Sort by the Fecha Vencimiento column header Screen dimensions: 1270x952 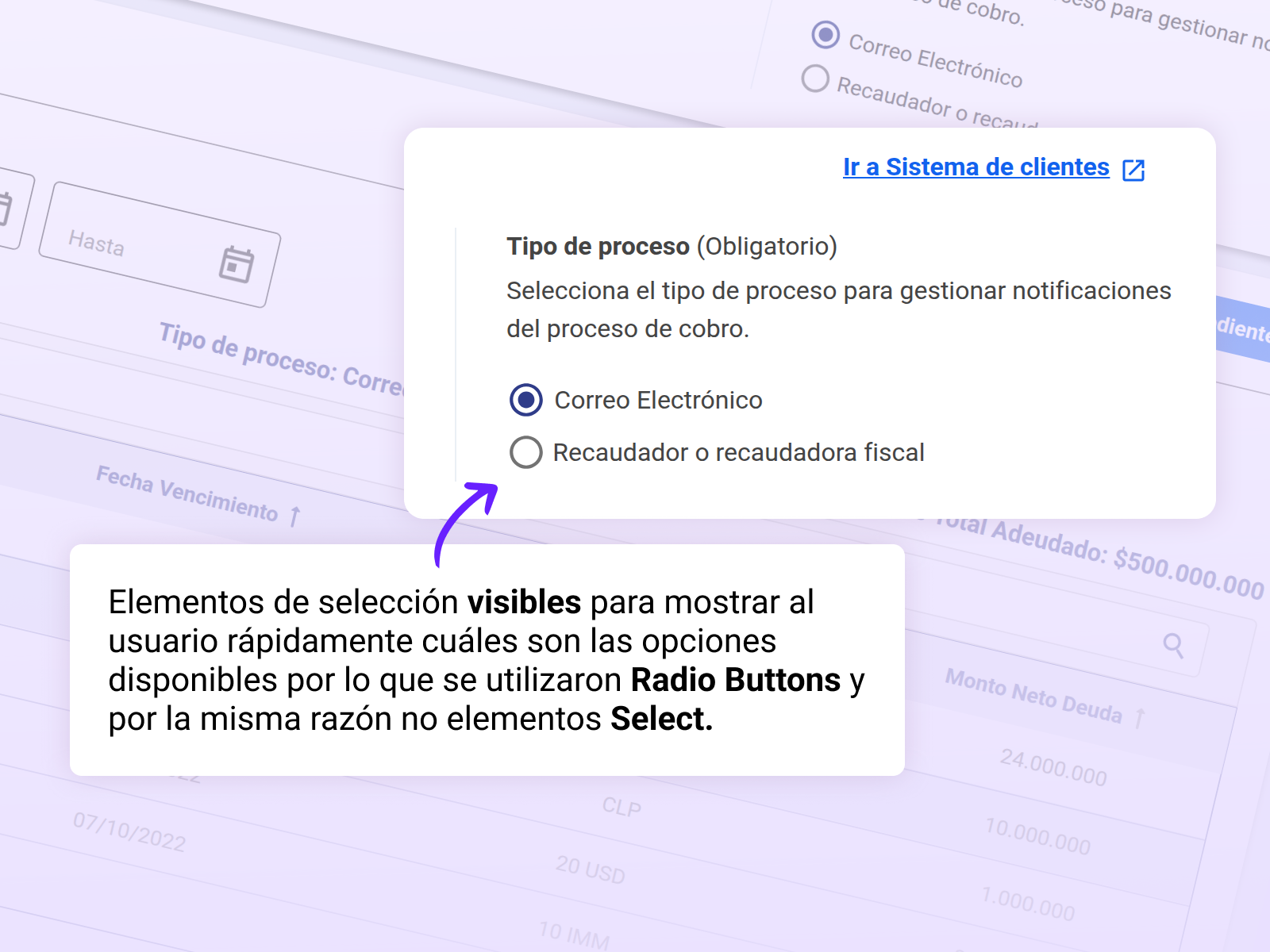pyautogui.click(x=187, y=493)
